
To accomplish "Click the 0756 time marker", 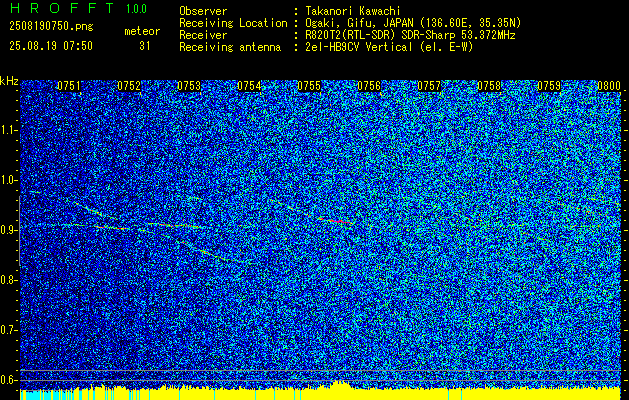I will (x=369, y=86).
